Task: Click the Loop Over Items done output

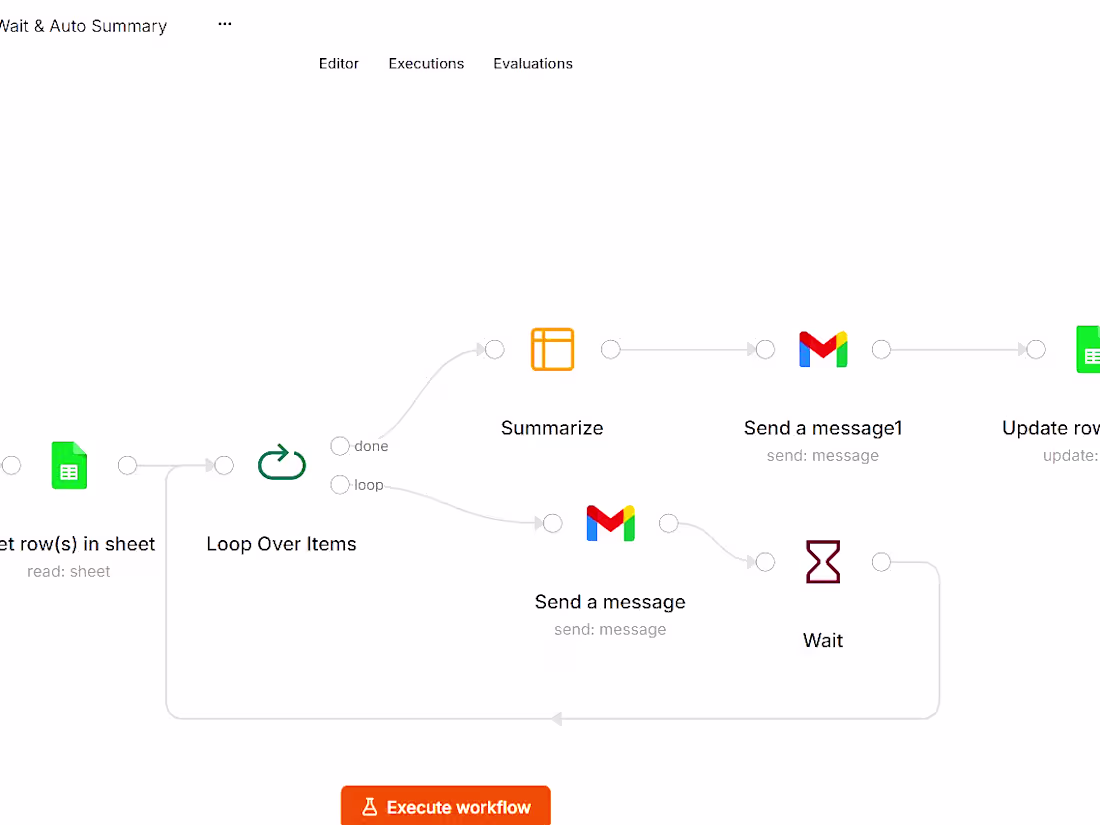Action: click(x=340, y=446)
